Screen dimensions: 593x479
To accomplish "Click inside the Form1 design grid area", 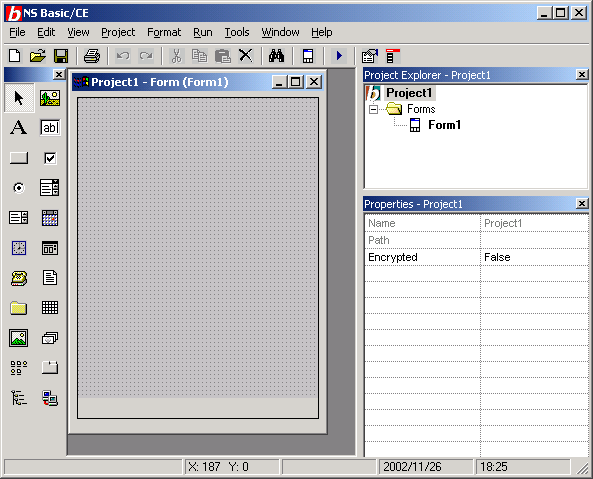I will coord(198,248).
